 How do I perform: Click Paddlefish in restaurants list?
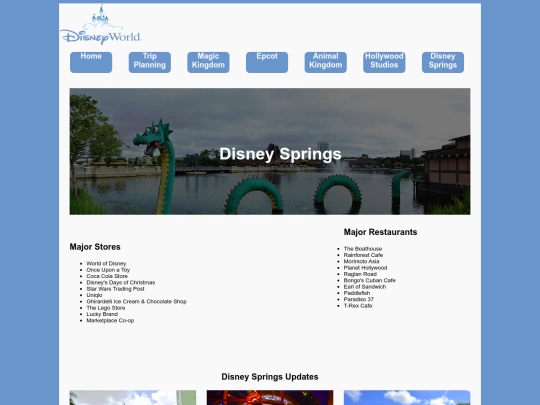pyautogui.click(x=357, y=293)
